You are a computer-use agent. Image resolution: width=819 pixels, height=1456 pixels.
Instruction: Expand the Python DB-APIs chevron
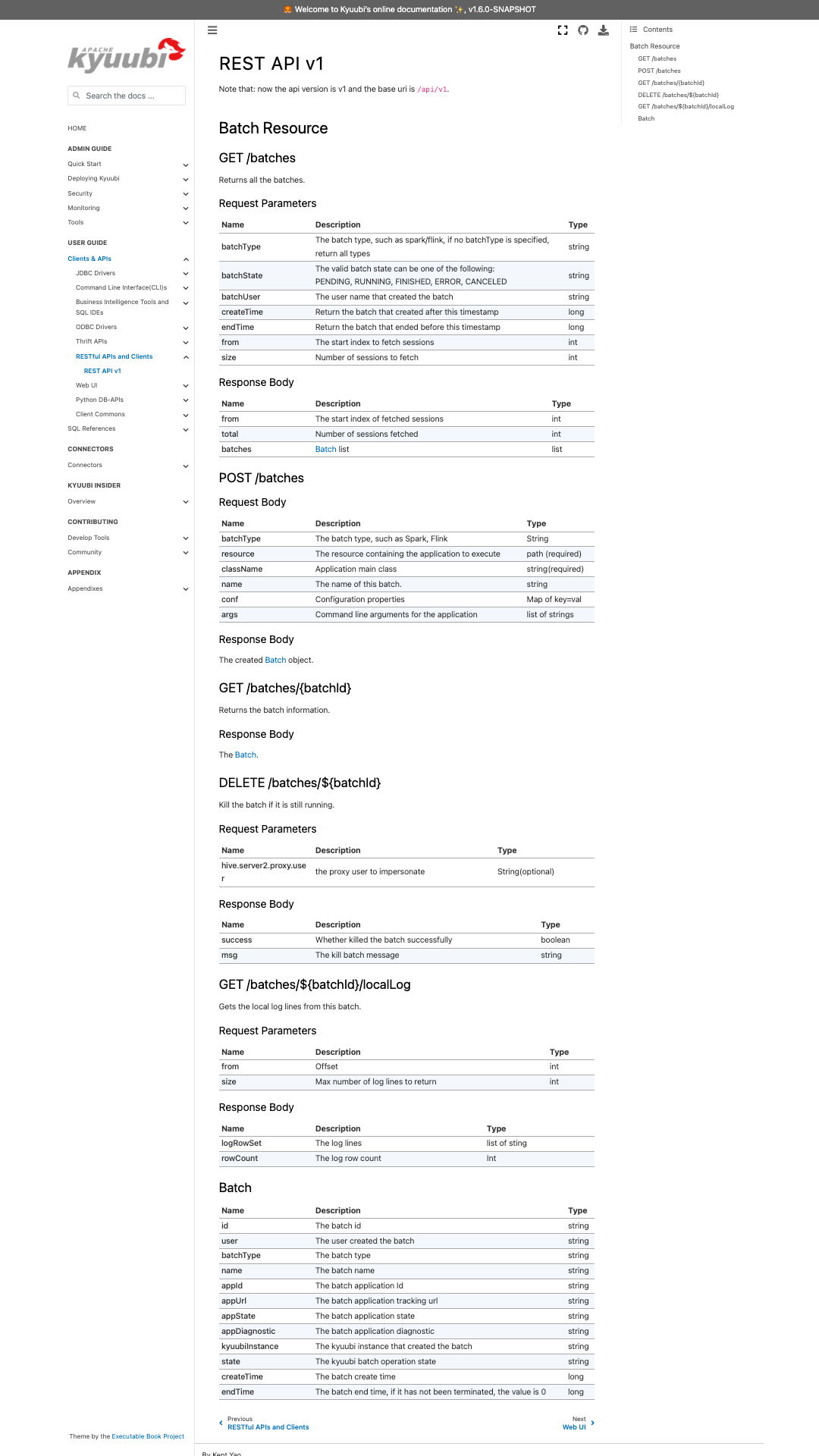pyautogui.click(x=186, y=400)
